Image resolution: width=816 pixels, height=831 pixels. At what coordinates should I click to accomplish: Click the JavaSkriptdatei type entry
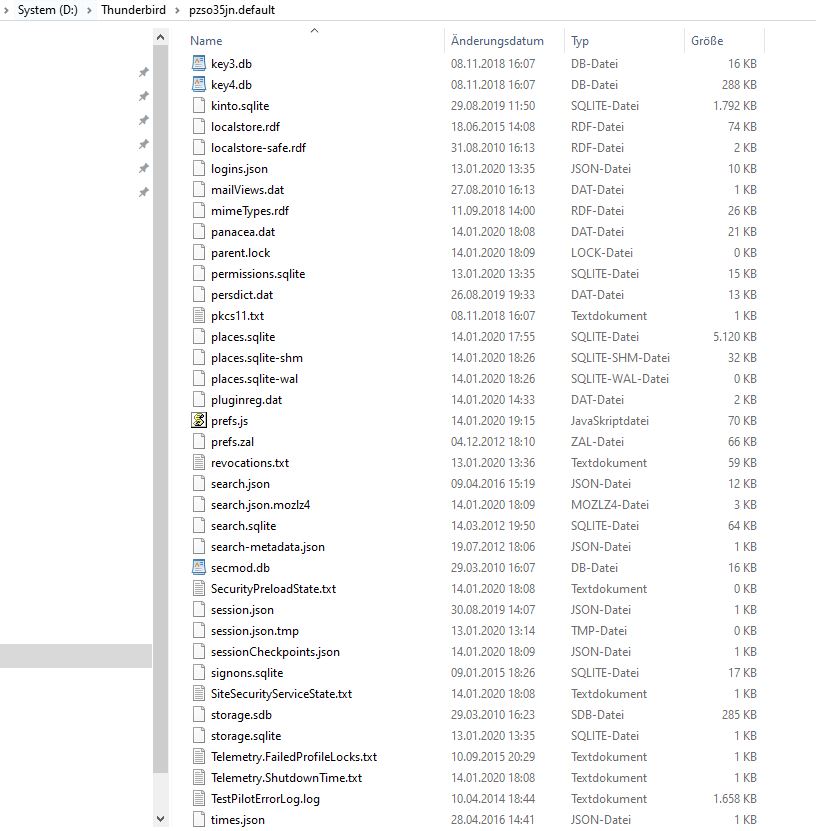point(609,421)
